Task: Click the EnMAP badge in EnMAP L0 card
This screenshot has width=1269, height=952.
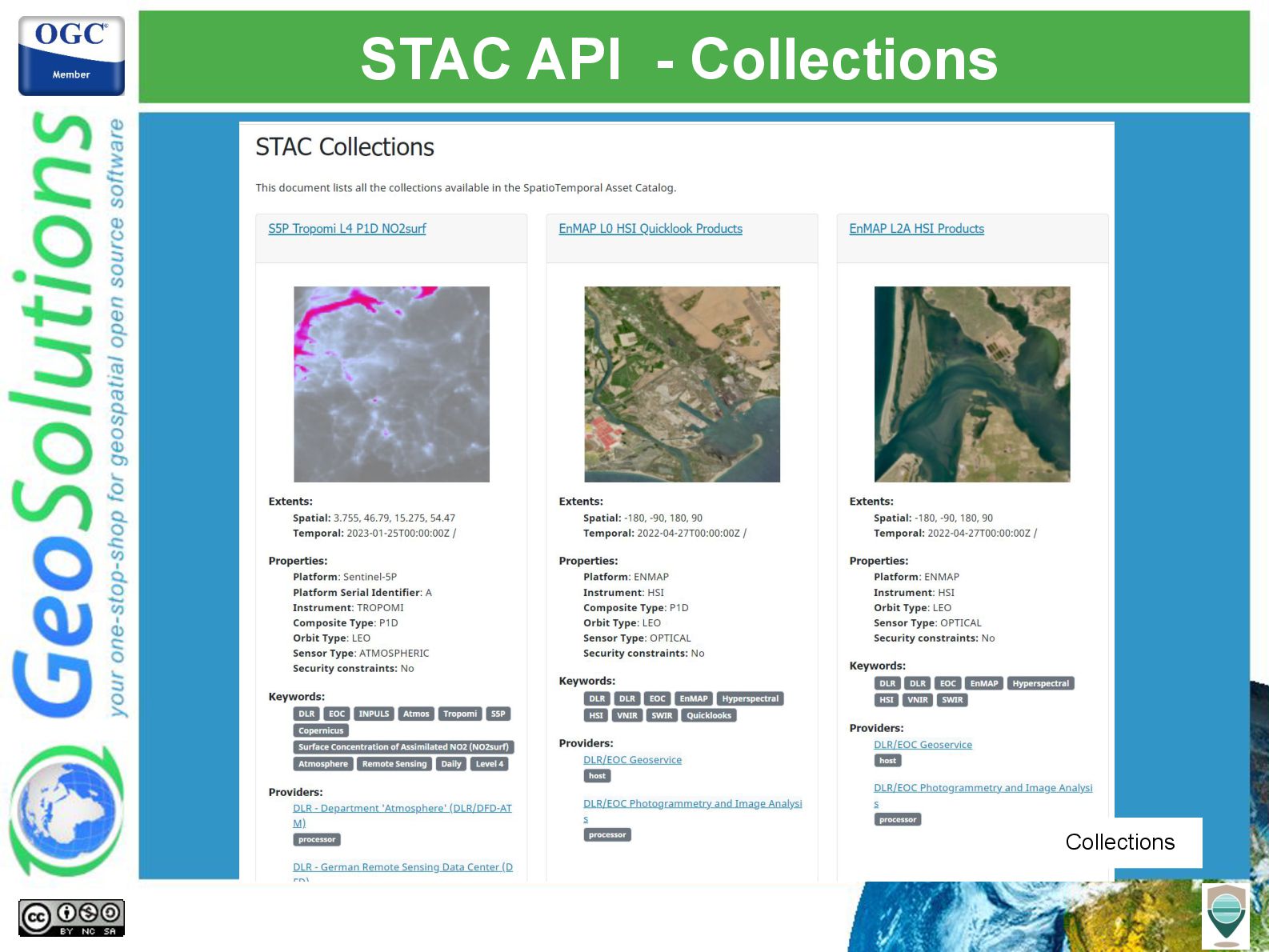Action: point(694,698)
